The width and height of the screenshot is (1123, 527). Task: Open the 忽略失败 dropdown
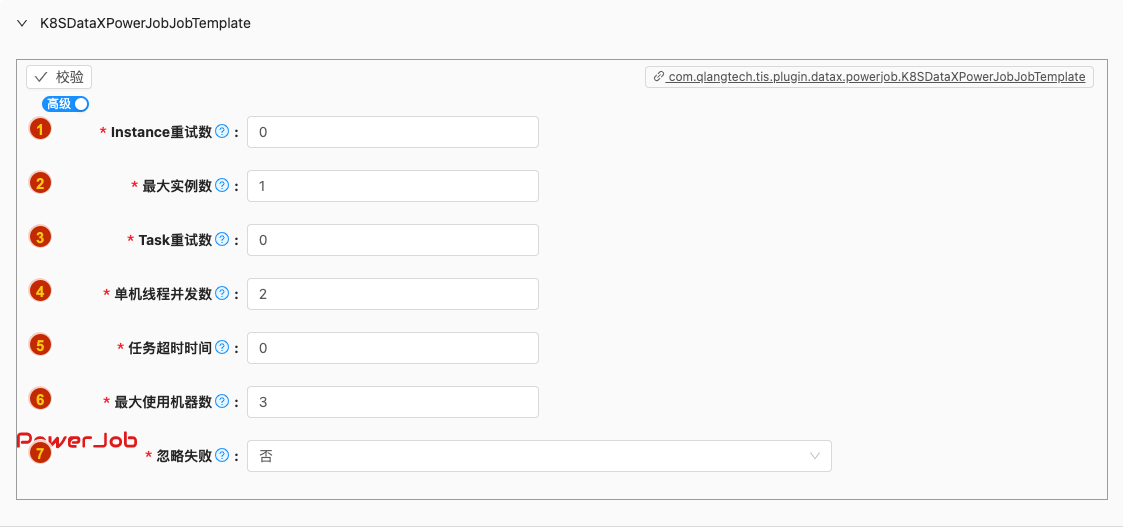coord(539,456)
